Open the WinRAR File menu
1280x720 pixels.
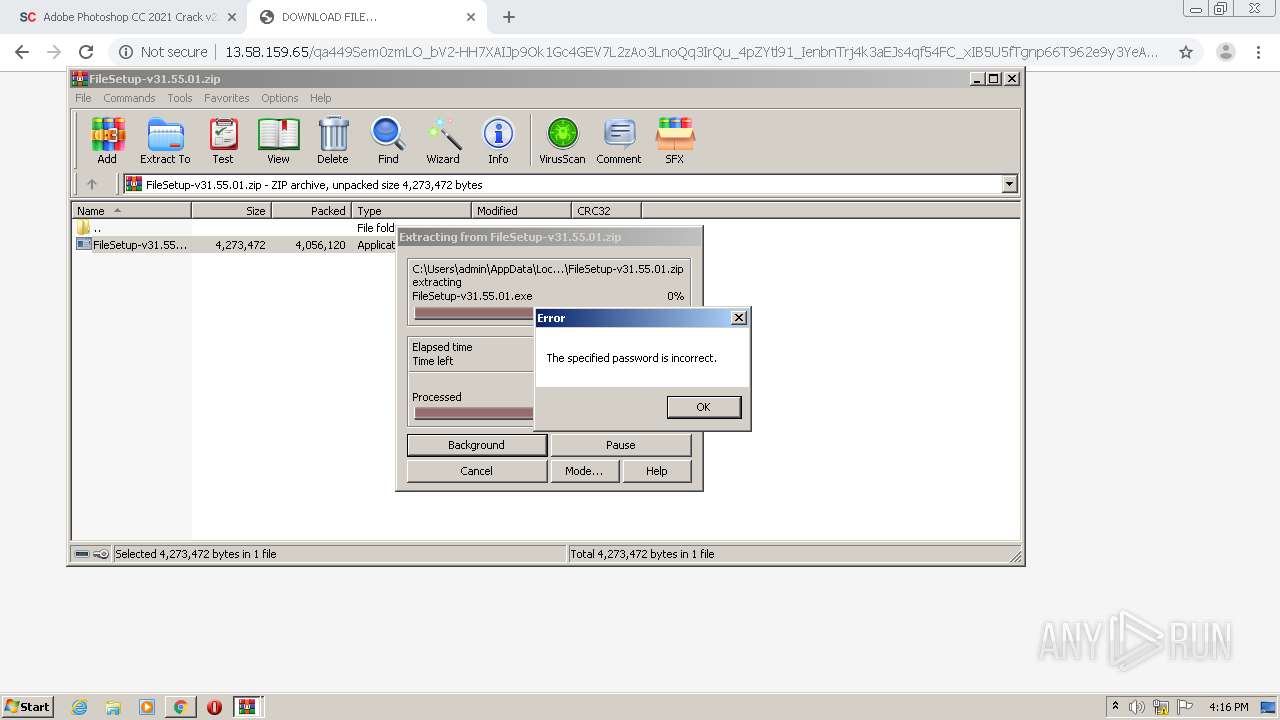pyautogui.click(x=83, y=98)
